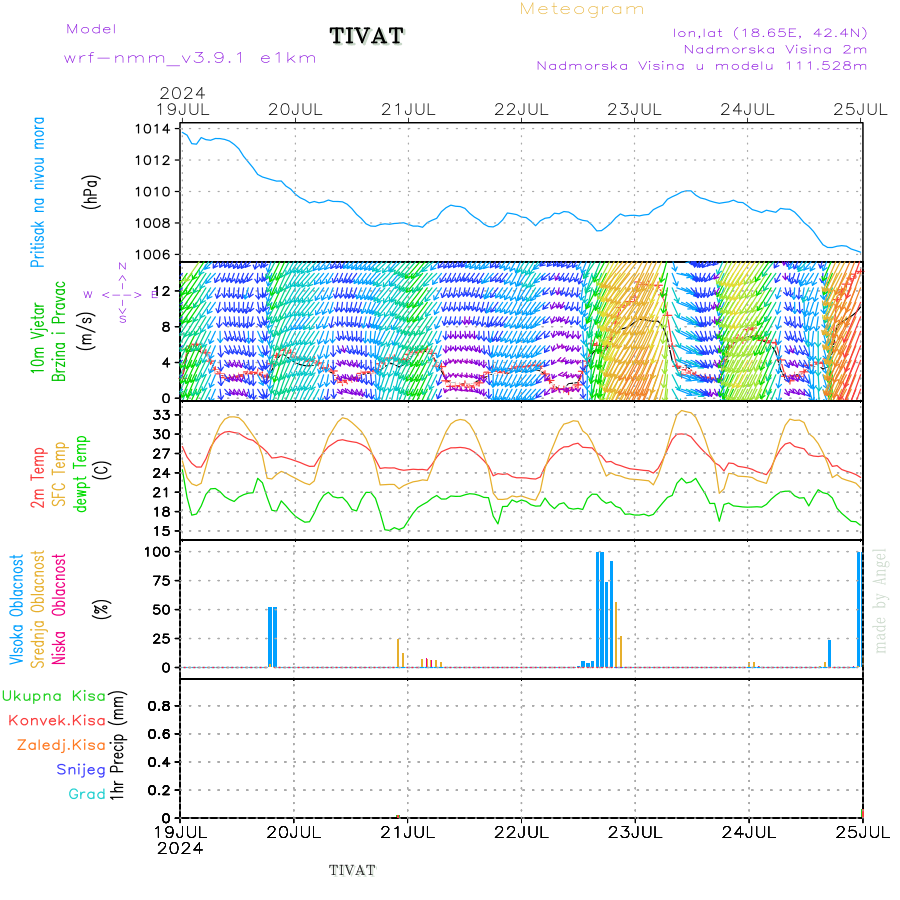Viewport: 900px width, 900px height.
Task: Click the small "TIVAT" caption below the chart
Action: click(x=352, y=871)
